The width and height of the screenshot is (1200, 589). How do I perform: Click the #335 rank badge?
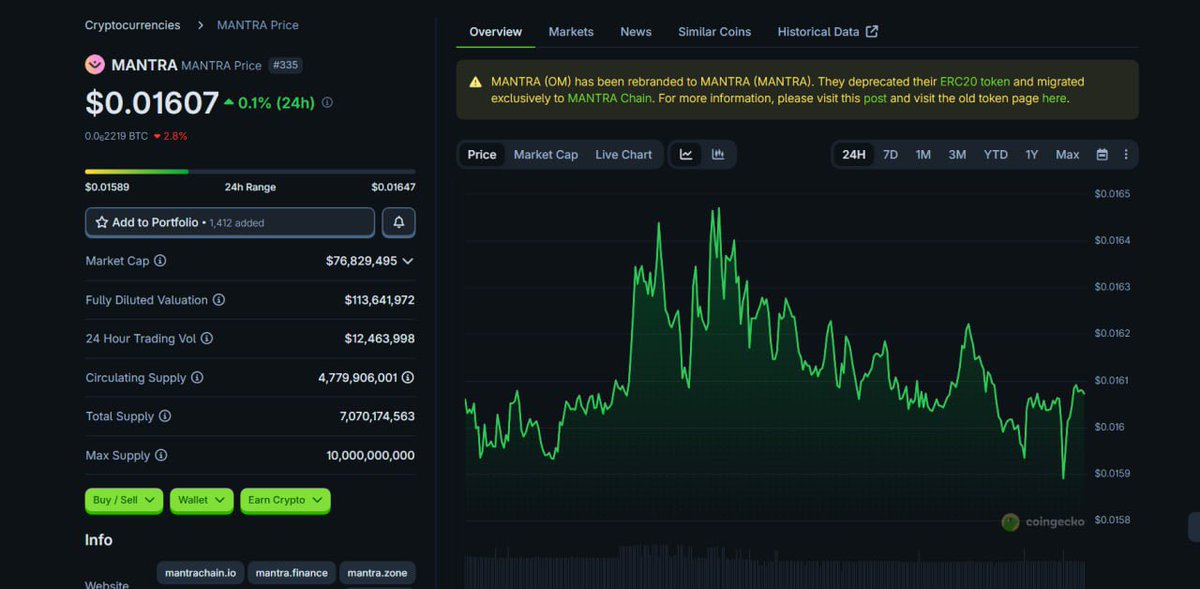point(284,65)
